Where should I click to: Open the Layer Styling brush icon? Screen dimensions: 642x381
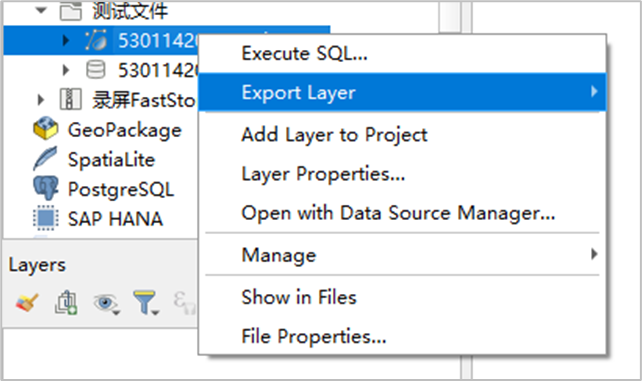click(x=27, y=303)
